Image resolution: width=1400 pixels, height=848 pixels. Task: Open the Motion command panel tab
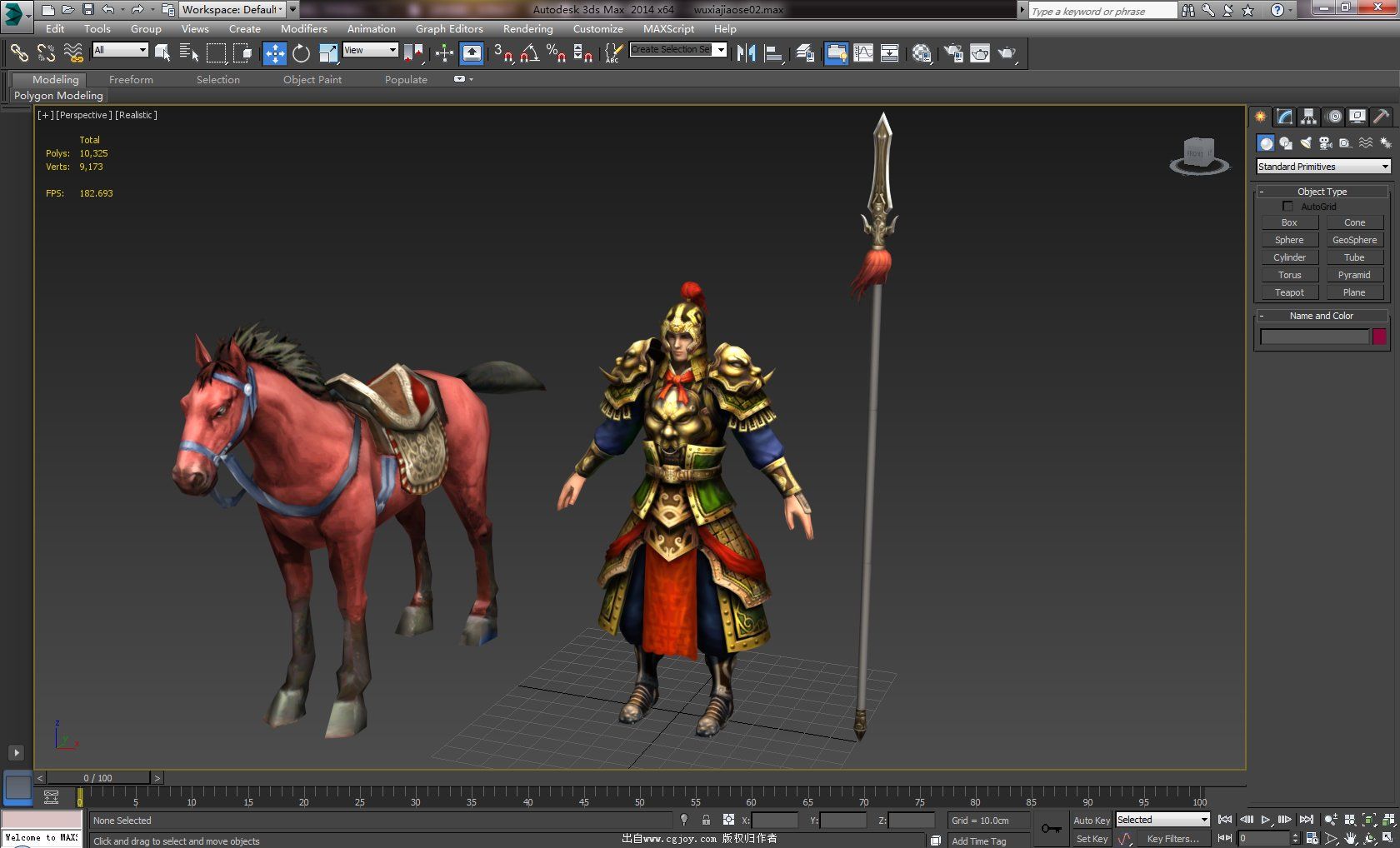(x=1334, y=117)
